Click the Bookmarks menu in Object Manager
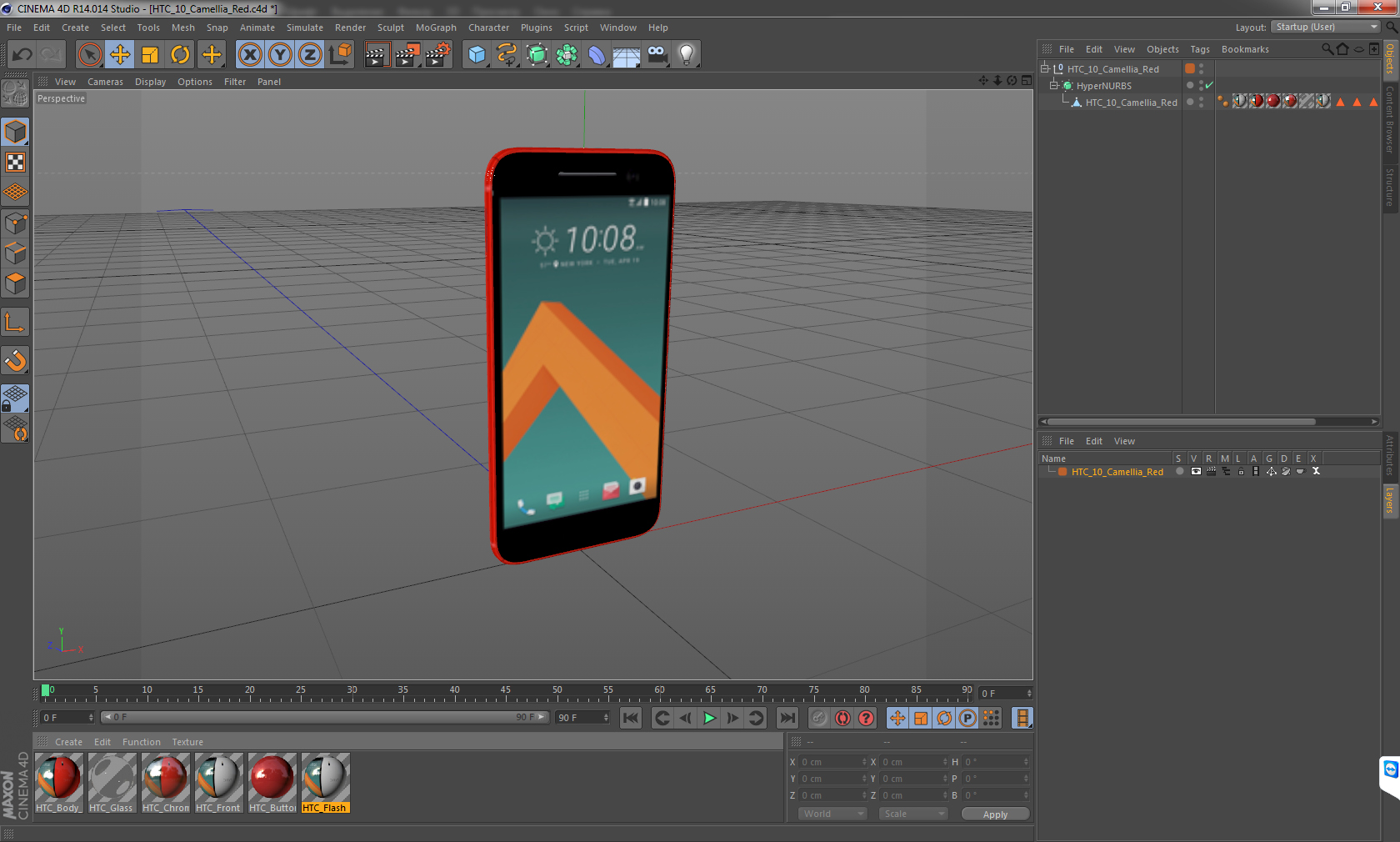 [1245, 49]
